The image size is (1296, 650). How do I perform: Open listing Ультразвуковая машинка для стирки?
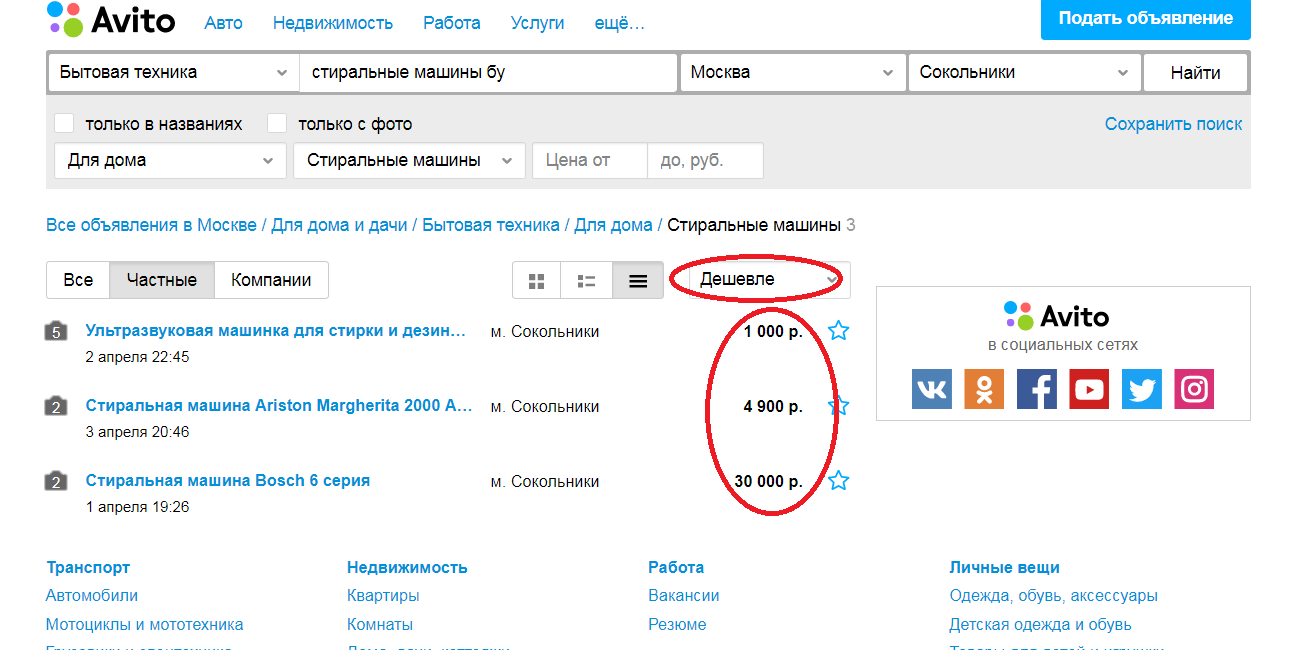[x=276, y=331]
